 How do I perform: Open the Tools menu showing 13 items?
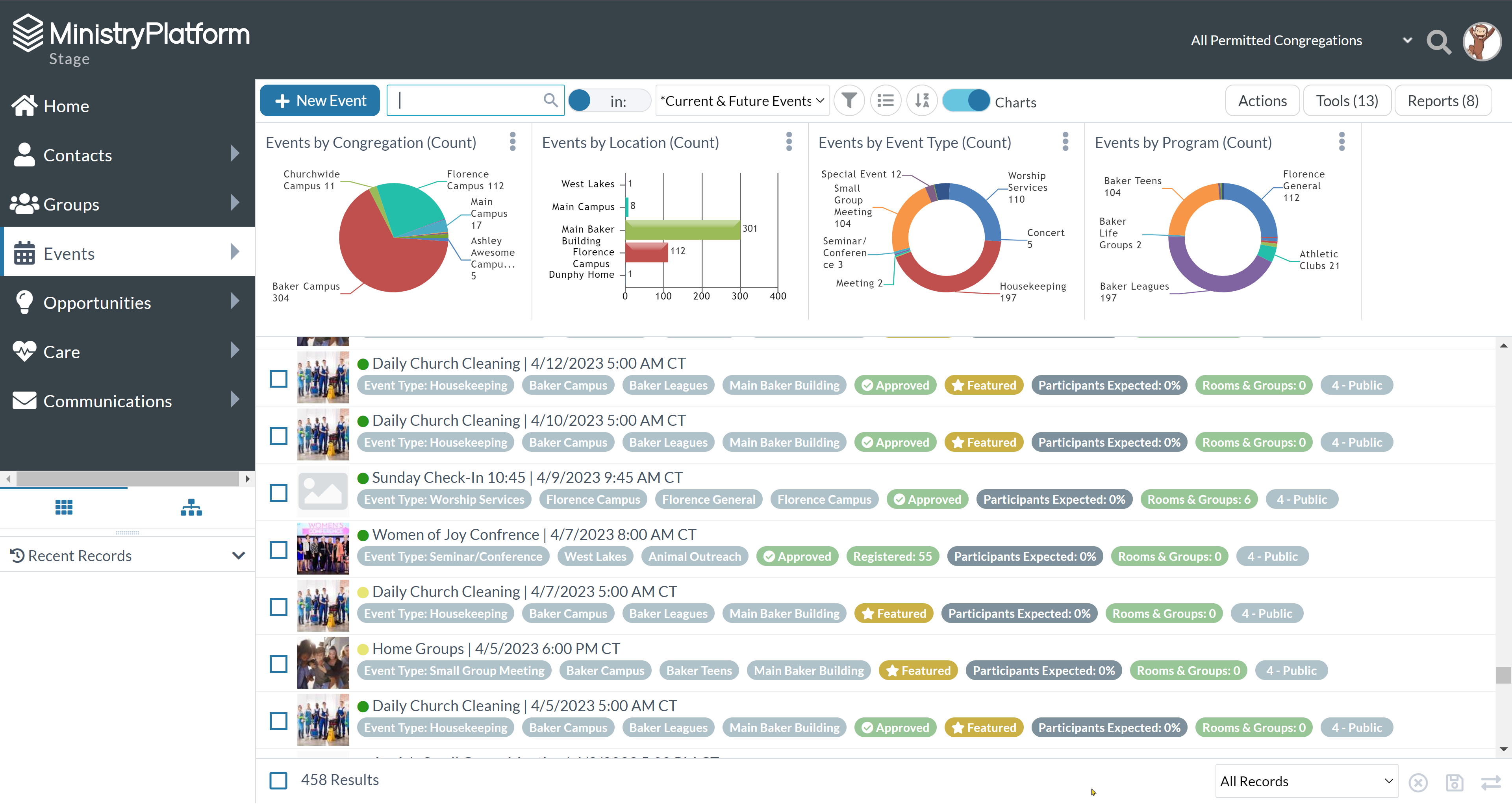click(x=1347, y=100)
